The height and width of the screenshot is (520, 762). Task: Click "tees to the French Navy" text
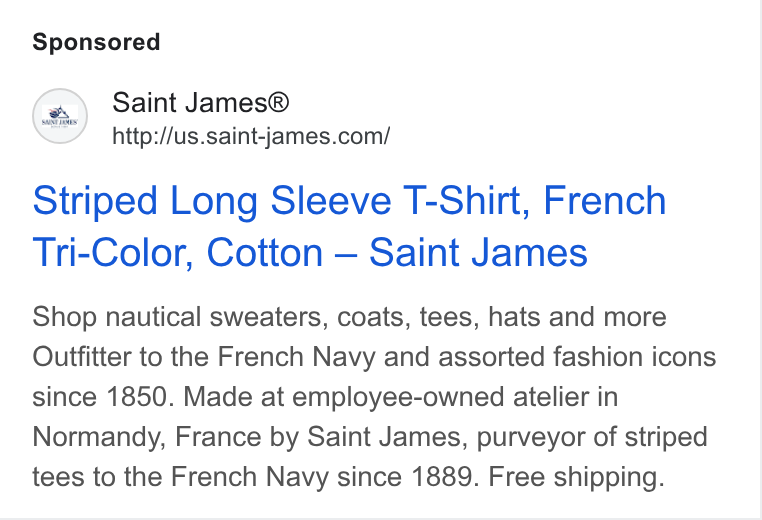click(180, 476)
